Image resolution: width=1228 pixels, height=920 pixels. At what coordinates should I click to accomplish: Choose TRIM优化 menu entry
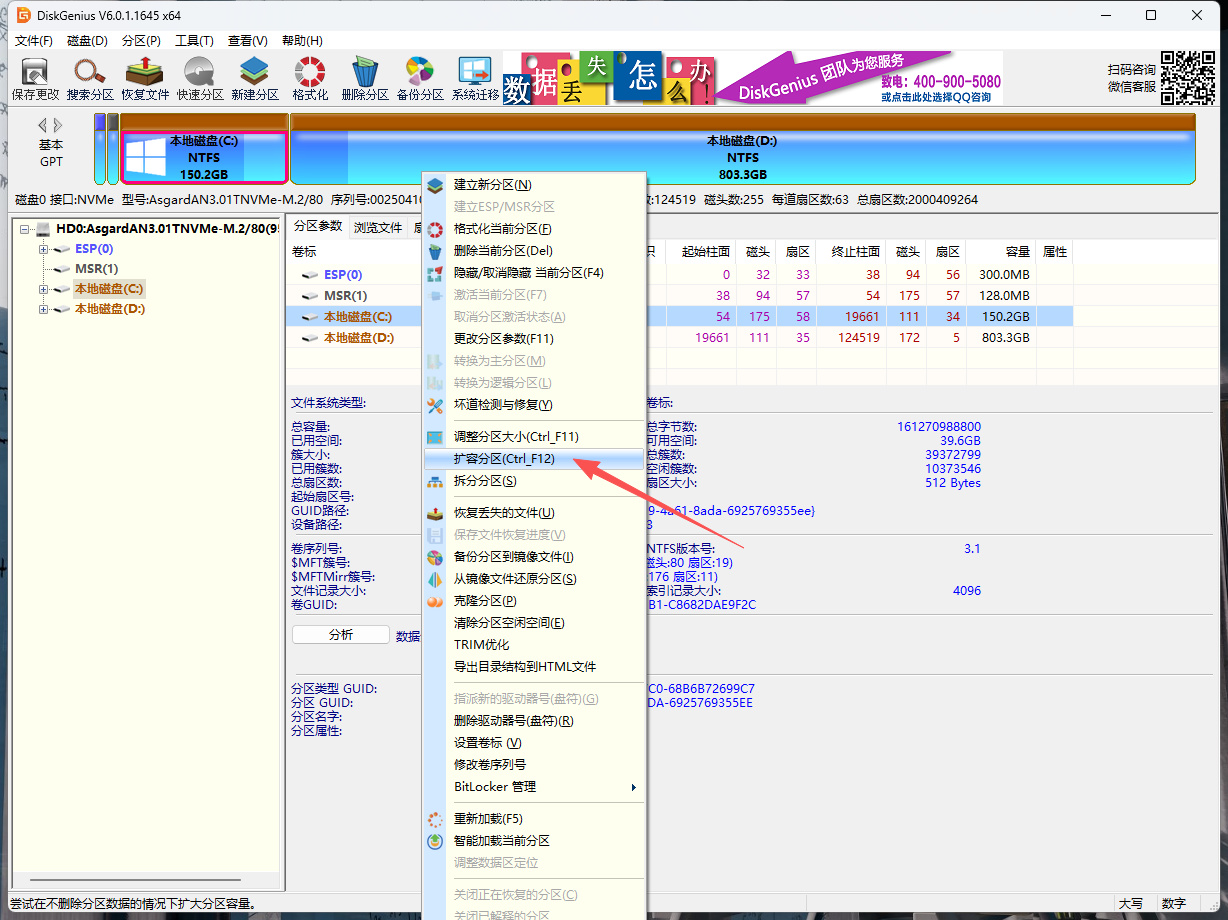pos(534,645)
